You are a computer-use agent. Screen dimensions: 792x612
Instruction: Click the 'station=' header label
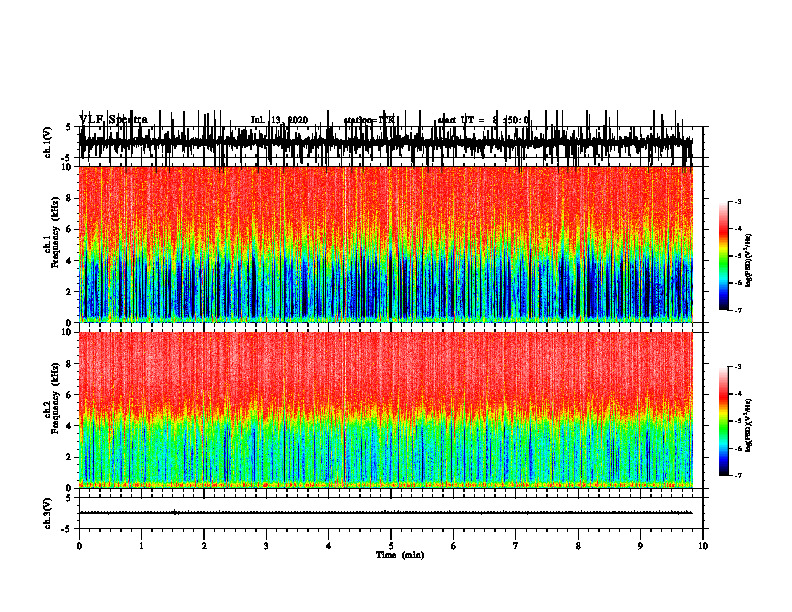(361, 120)
